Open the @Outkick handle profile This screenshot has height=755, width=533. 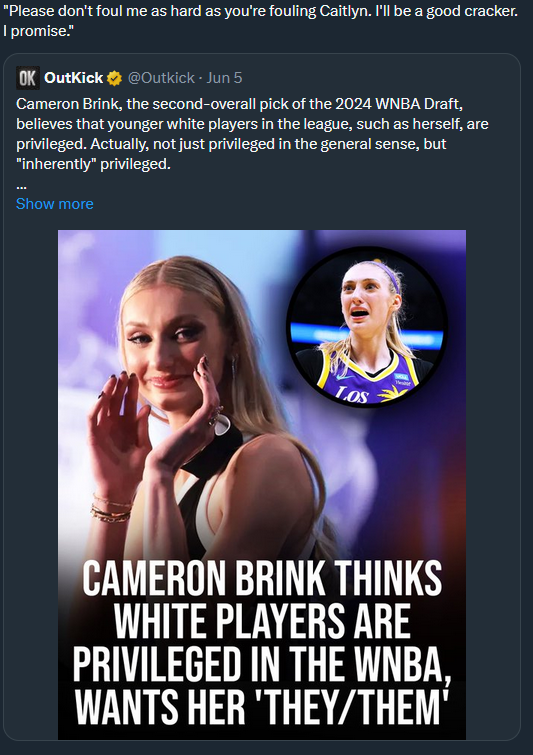pyautogui.click(x=161, y=78)
